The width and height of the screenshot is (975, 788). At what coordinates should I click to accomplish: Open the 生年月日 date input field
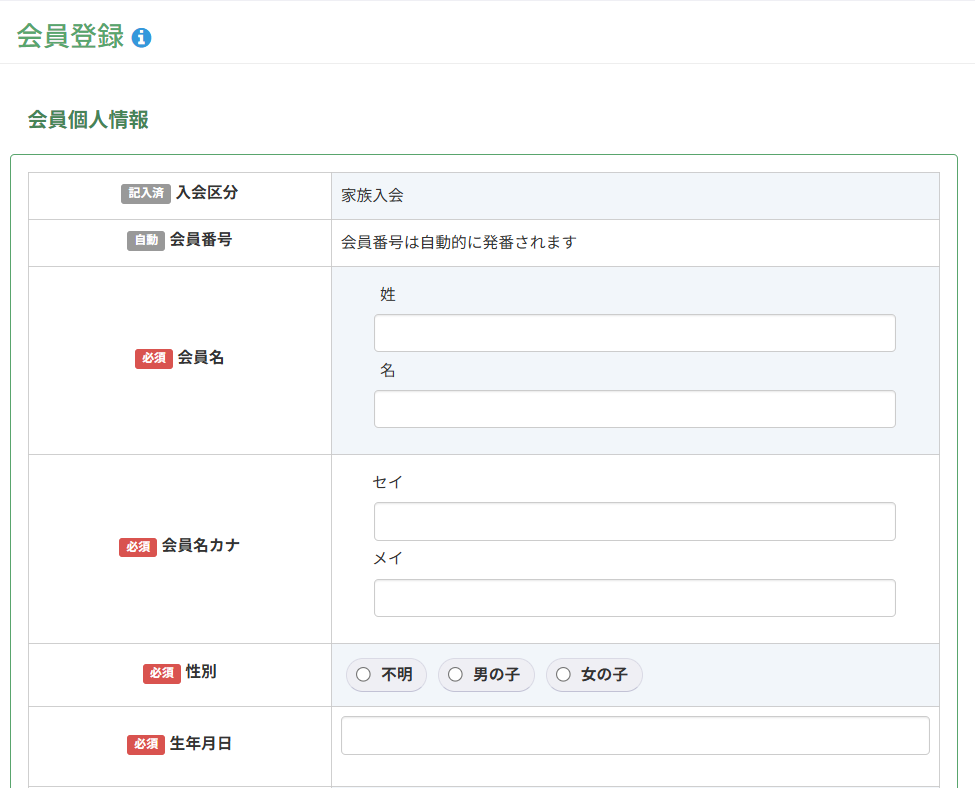pyautogui.click(x=634, y=735)
